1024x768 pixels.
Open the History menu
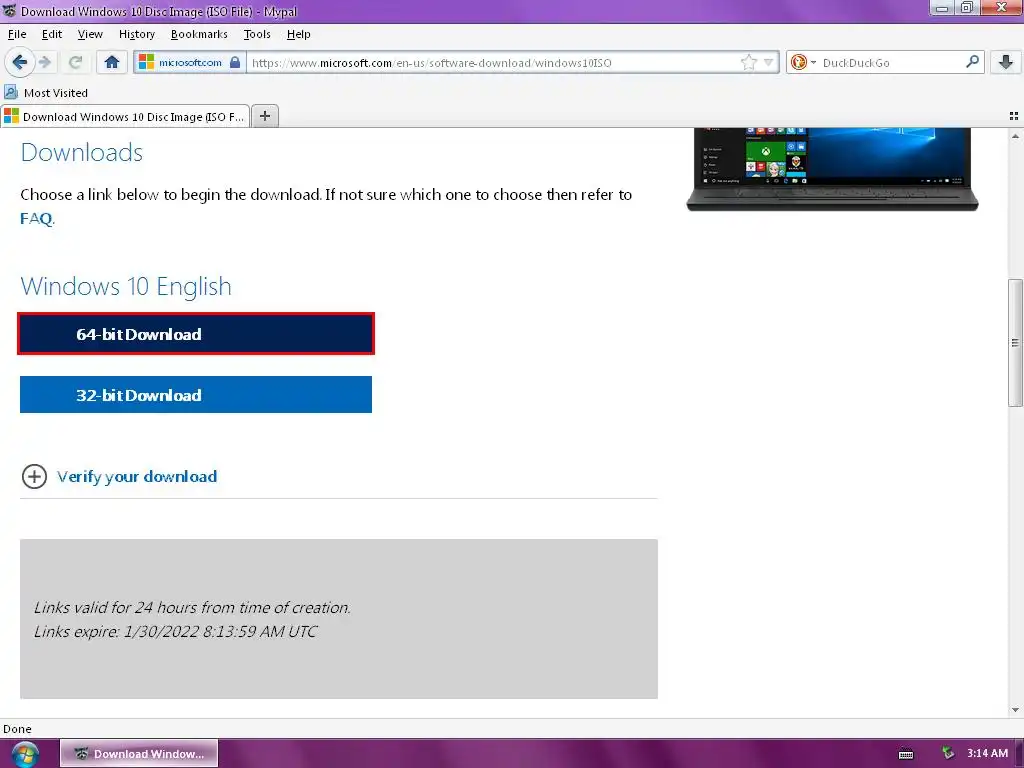pyautogui.click(x=136, y=34)
